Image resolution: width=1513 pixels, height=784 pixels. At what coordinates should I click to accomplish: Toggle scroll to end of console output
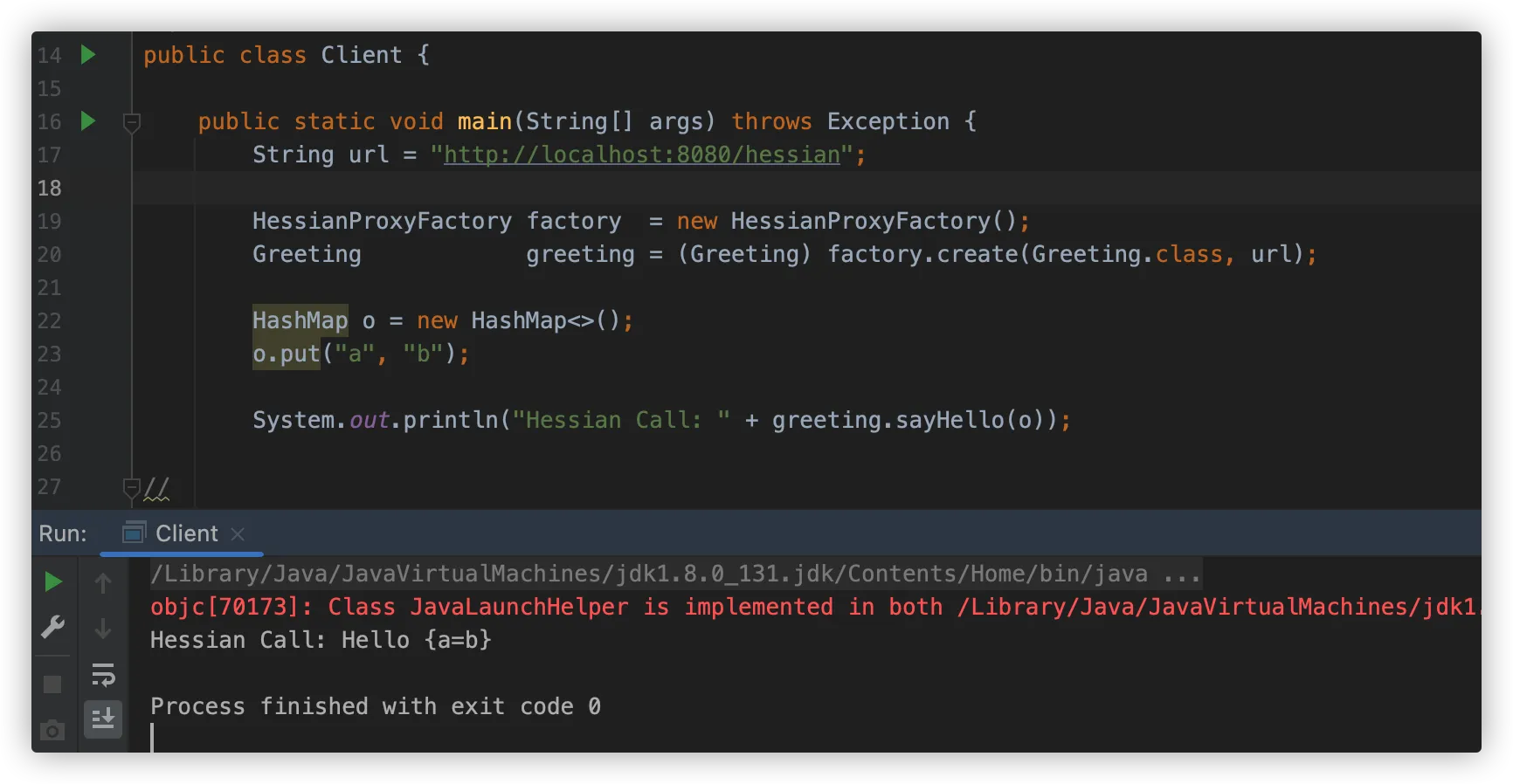[103, 719]
